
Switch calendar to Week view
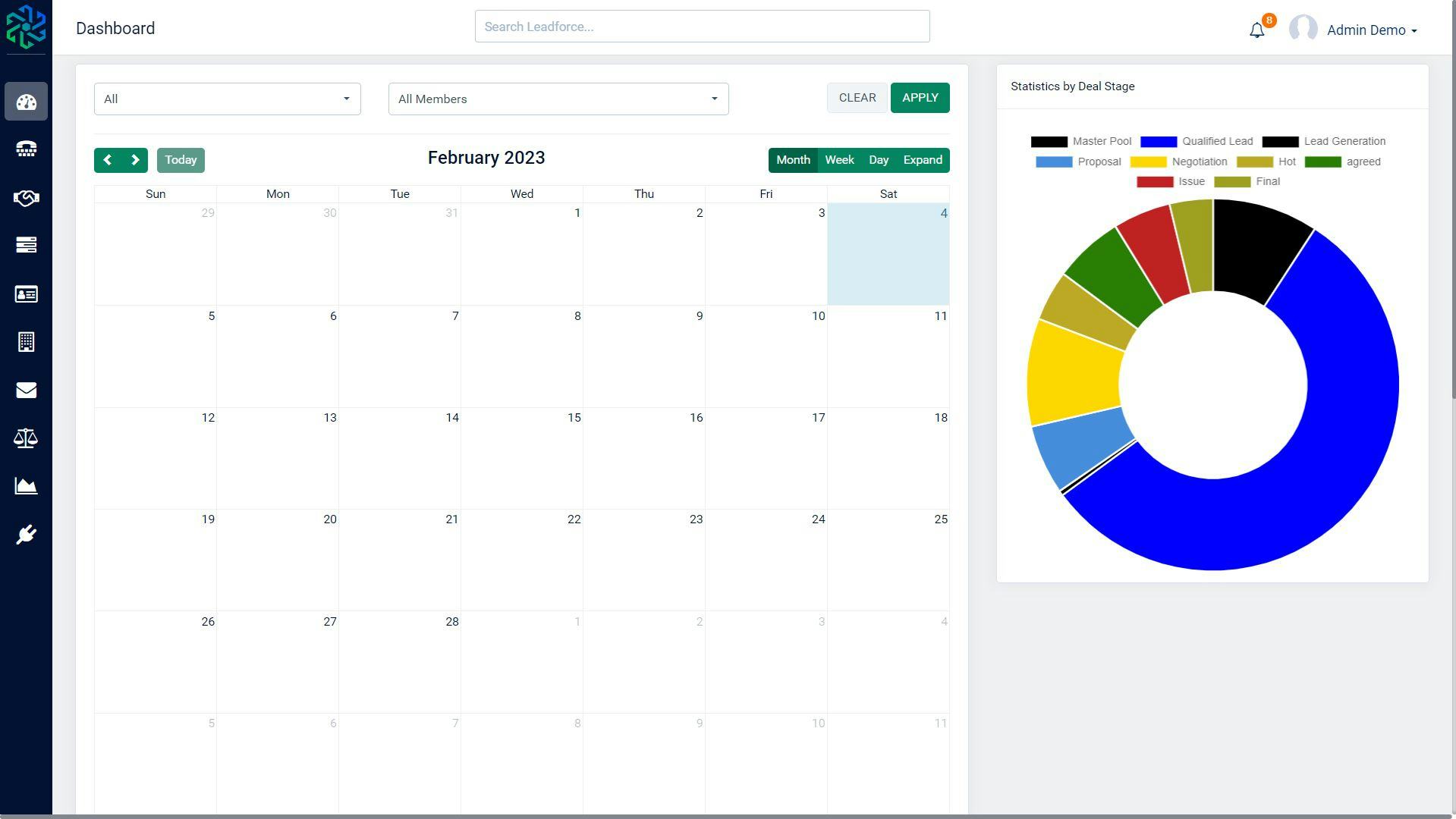pyautogui.click(x=839, y=160)
